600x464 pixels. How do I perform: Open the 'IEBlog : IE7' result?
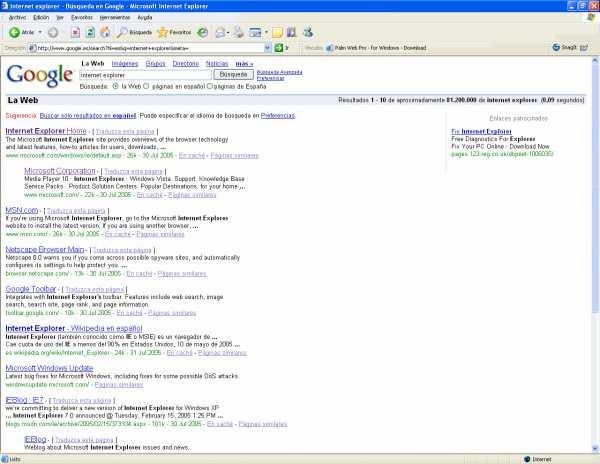[25, 400]
